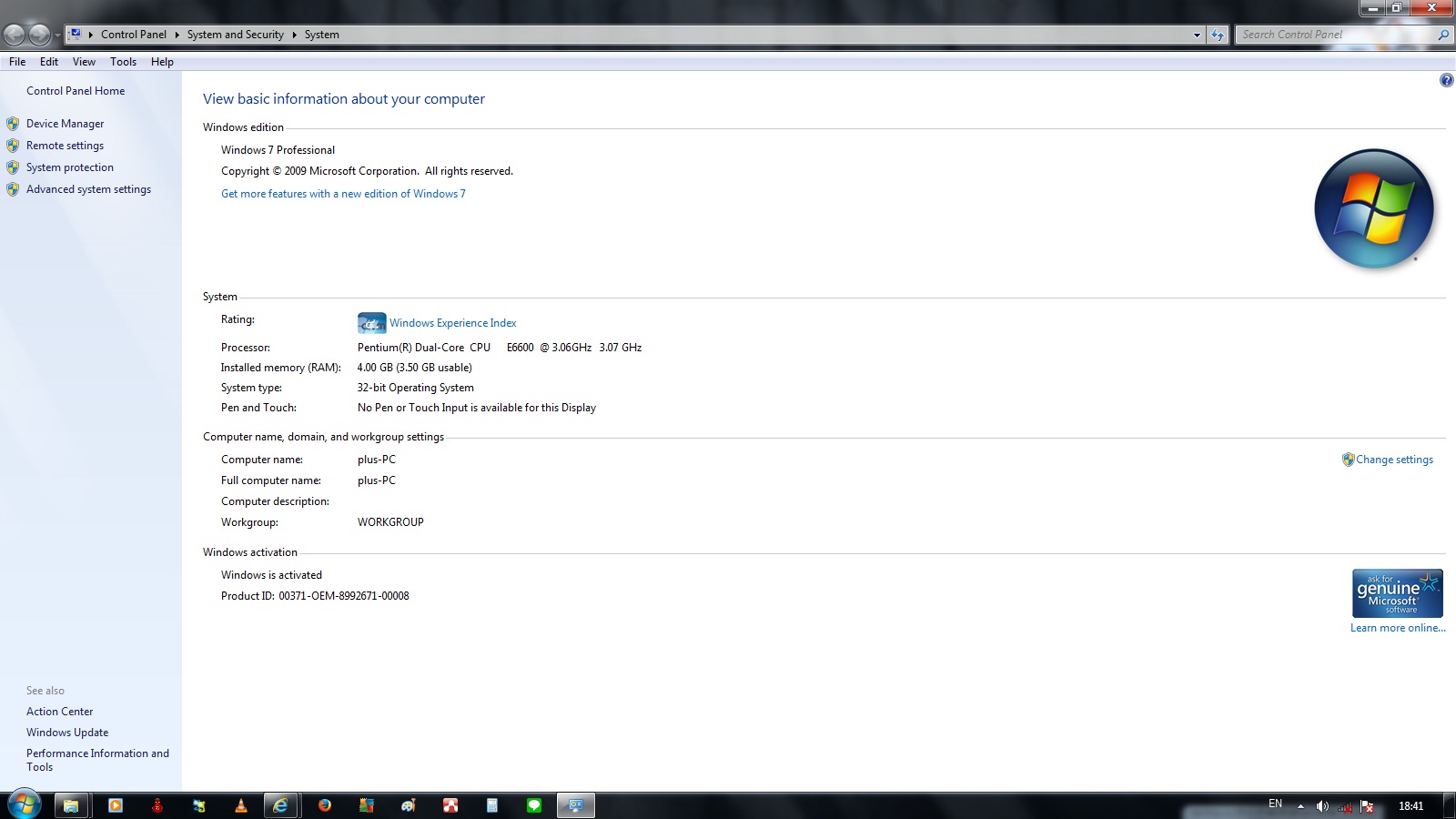Open the File menu
1456x819 pixels.
17,62
